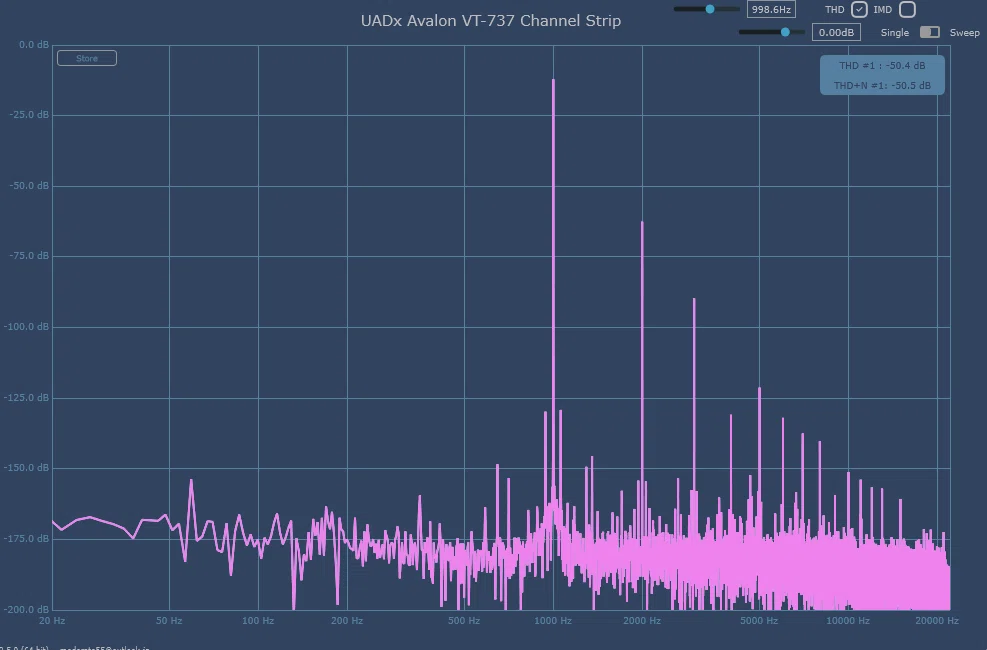
Task: Click the -50.0 dB axis label
Action: click(x=29, y=186)
